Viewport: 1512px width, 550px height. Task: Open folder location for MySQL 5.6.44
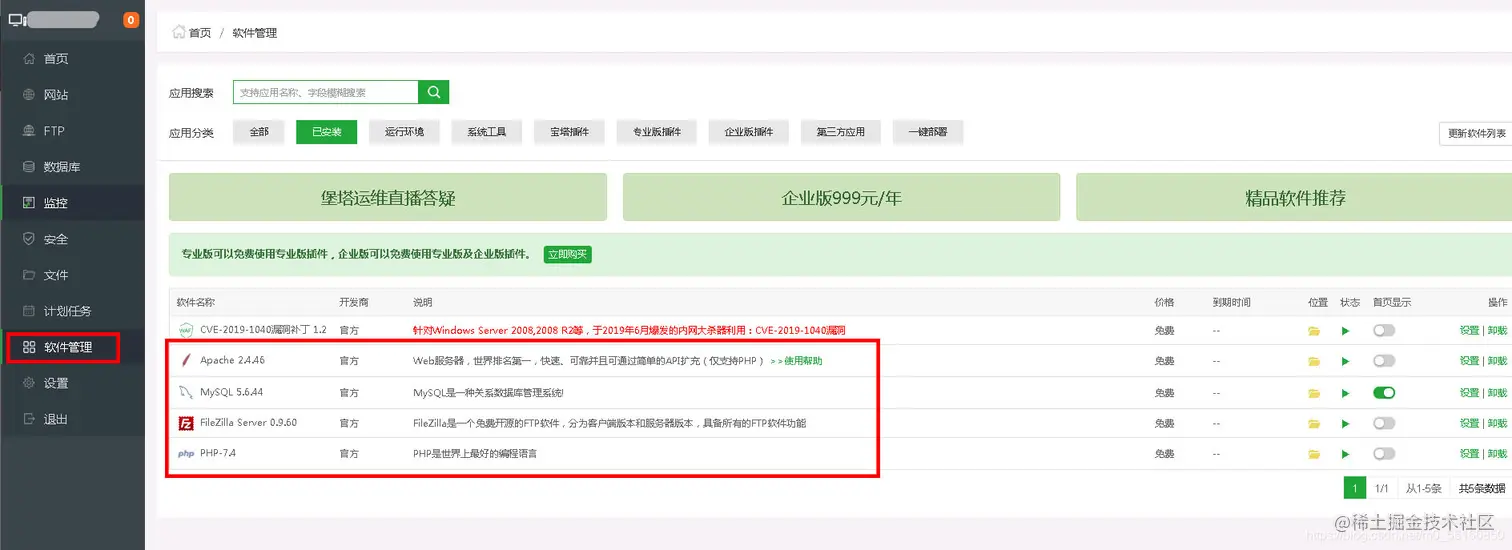click(1314, 393)
